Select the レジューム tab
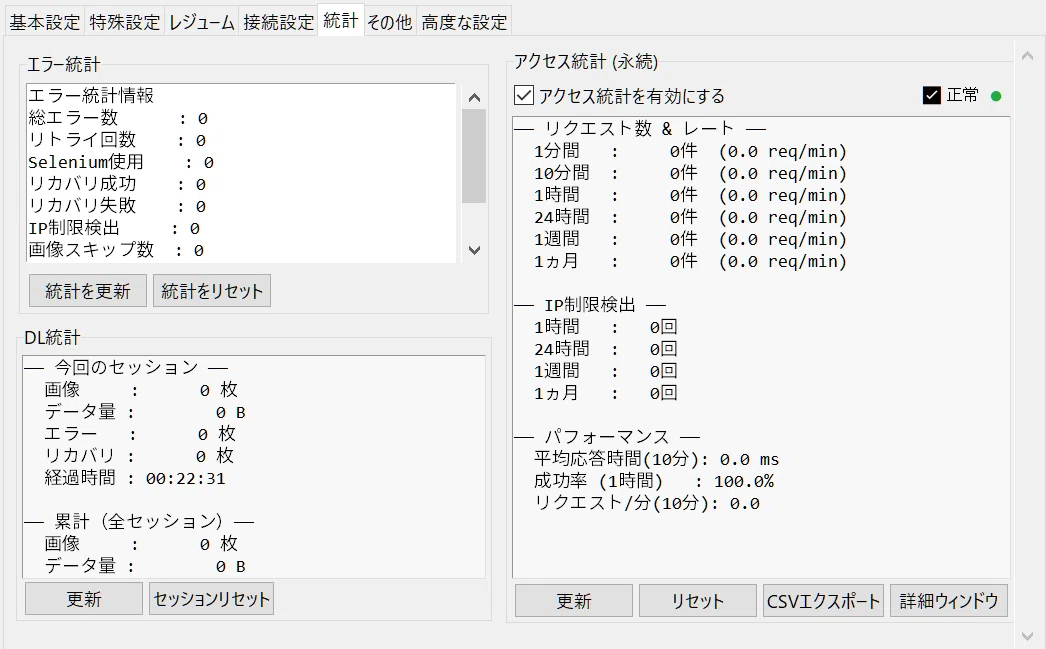The height and width of the screenshot is (649, 1046). (x=201, y=22)
